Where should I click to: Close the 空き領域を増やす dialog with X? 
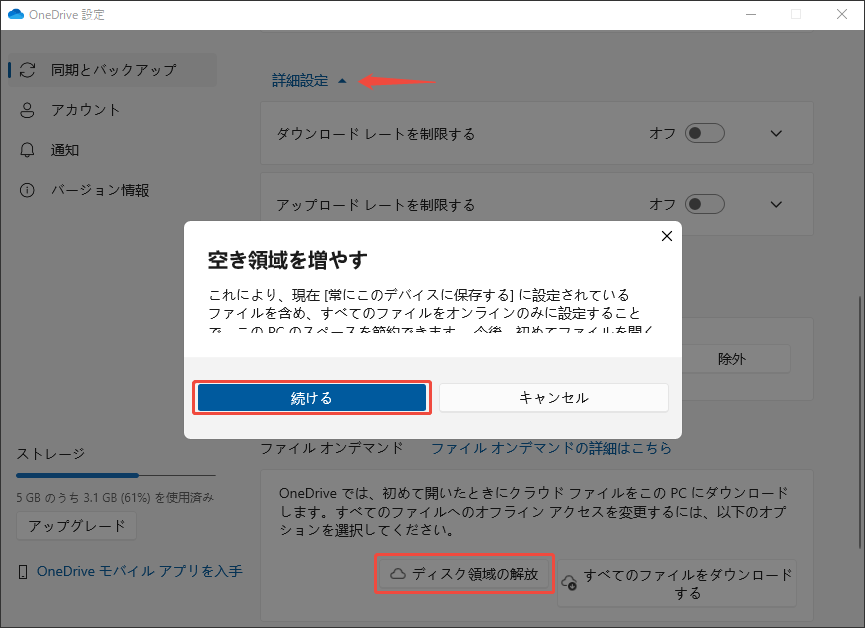(666, 236)
